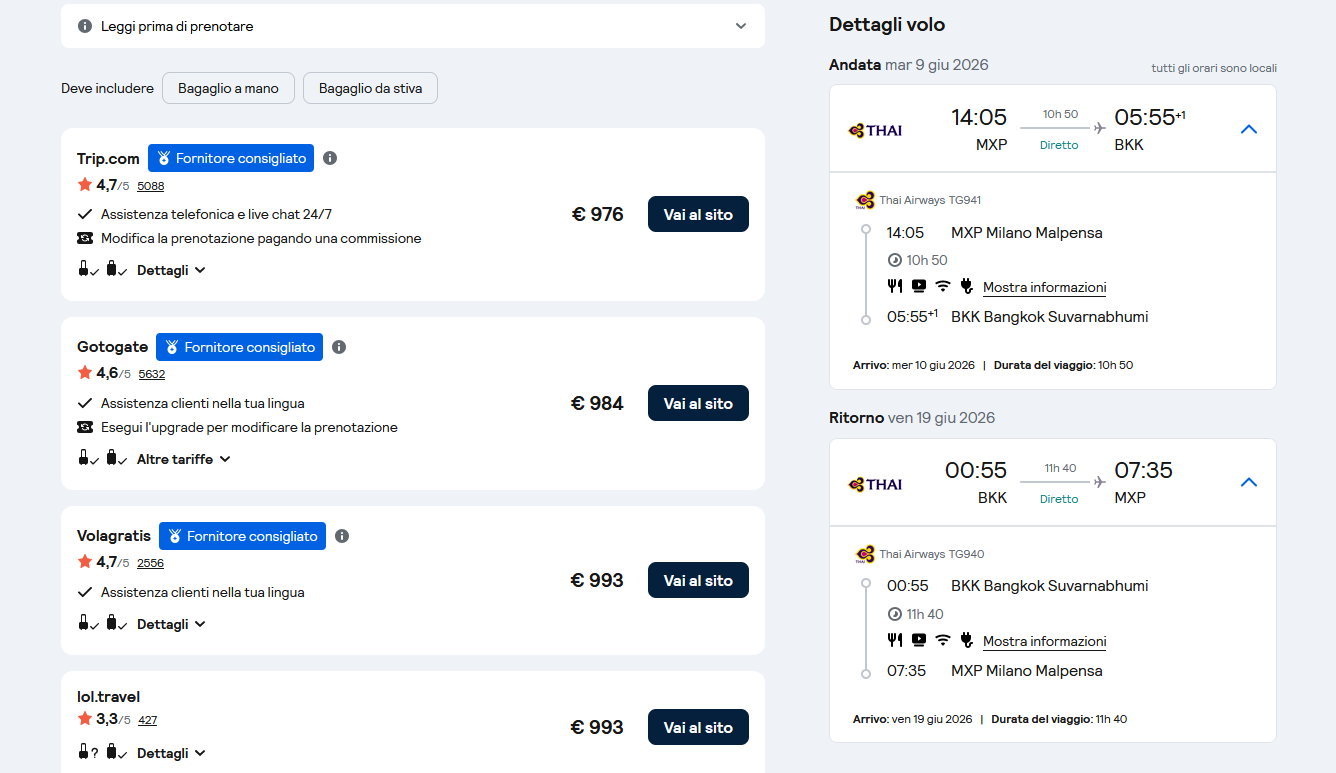Click the Wi-Fi icon for flight TG941

(x=943, y=286)
